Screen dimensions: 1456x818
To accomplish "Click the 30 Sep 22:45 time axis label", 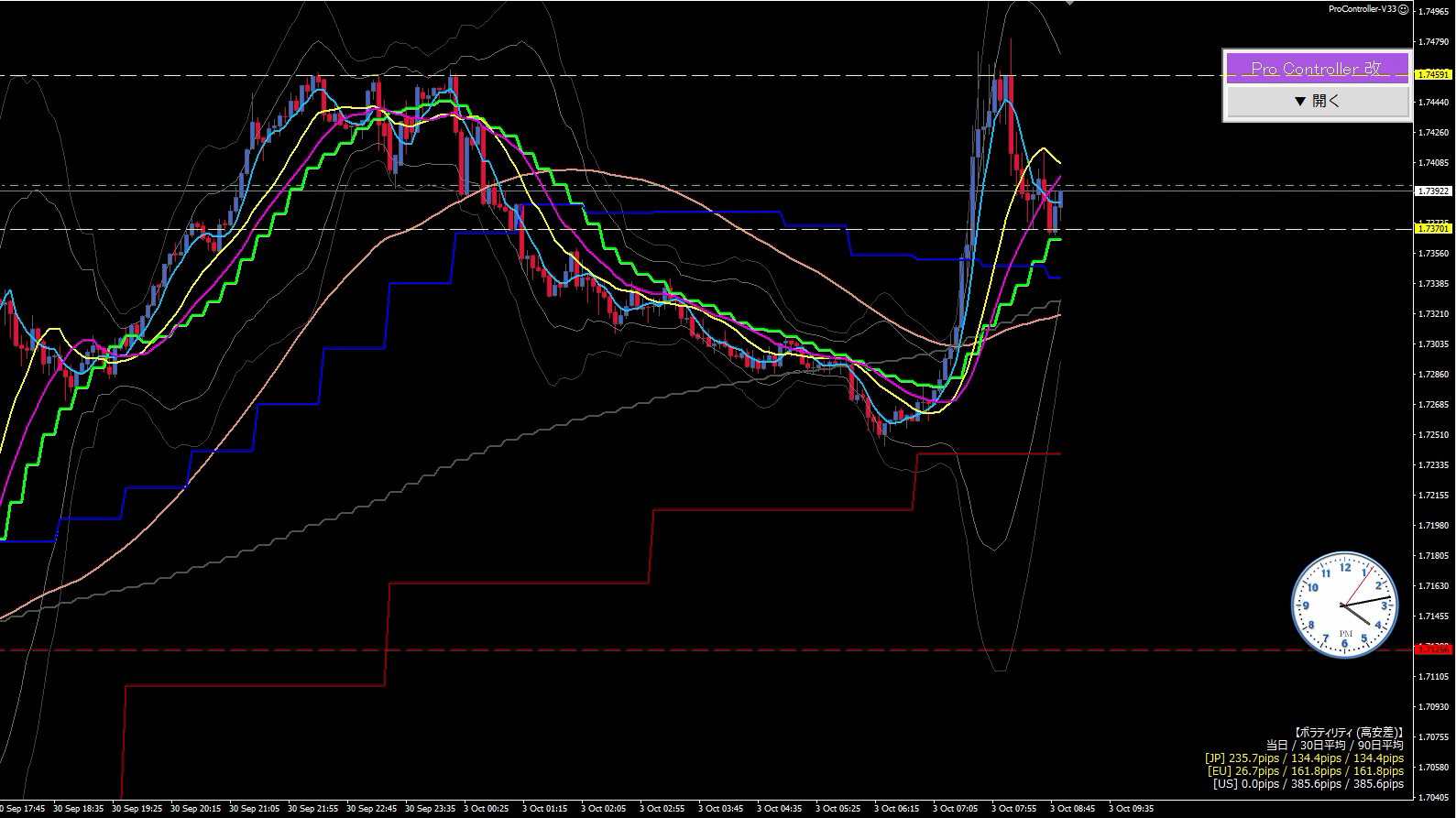I will click(x=371, y=810).
